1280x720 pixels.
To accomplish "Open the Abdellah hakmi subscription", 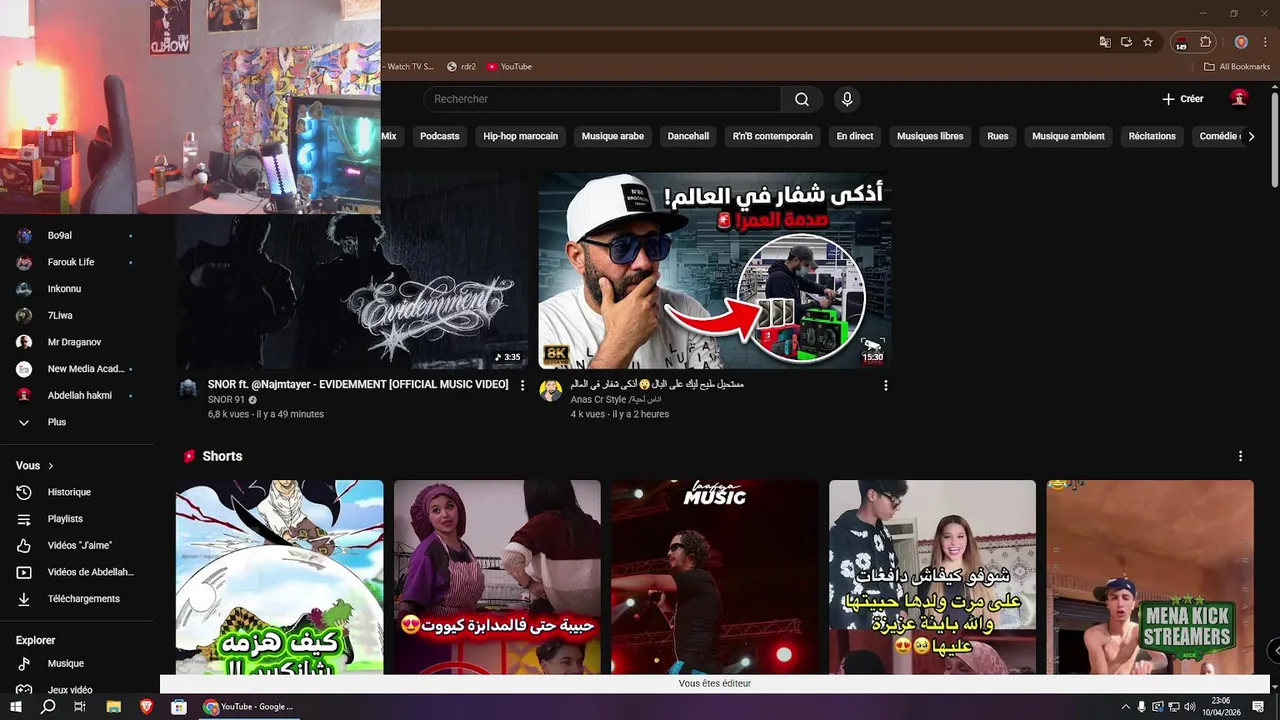I will click(x=76, y=395).
